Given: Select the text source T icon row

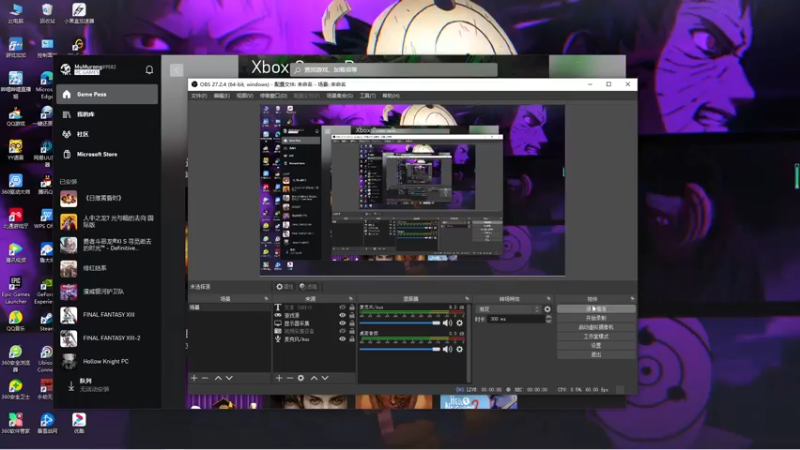Looking at the screenshot, I should click(x=278, y=307).
